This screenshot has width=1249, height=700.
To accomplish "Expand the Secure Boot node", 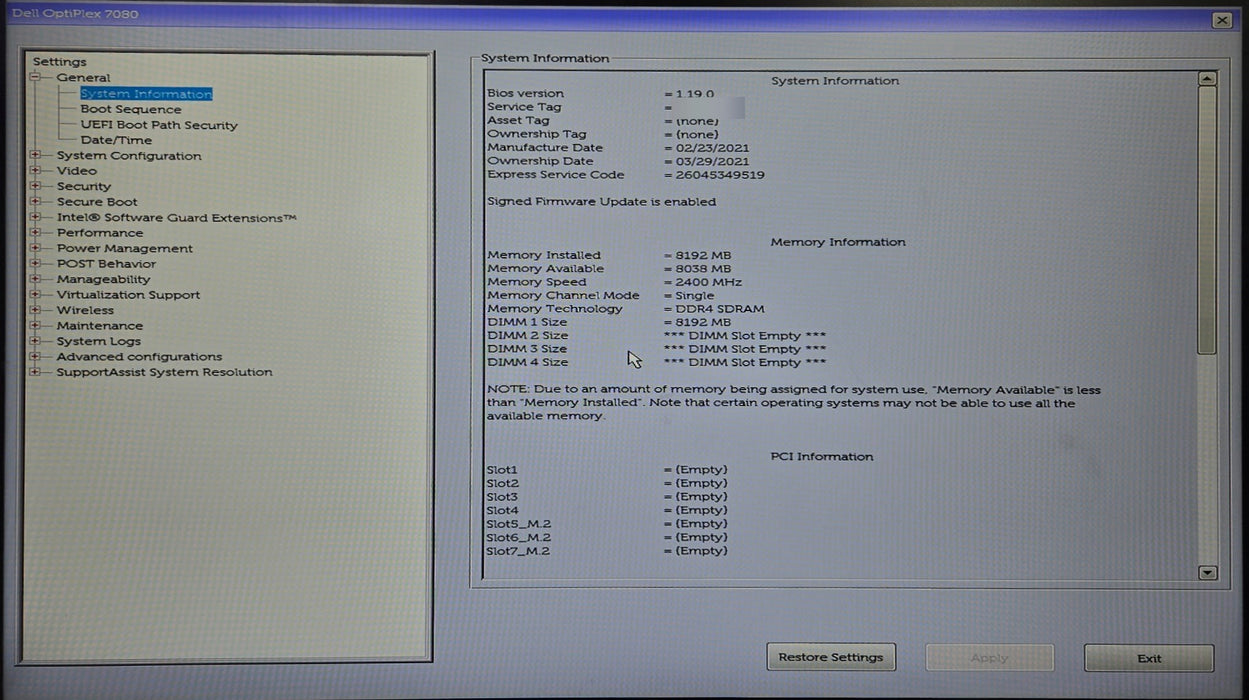I will (36, 202).
